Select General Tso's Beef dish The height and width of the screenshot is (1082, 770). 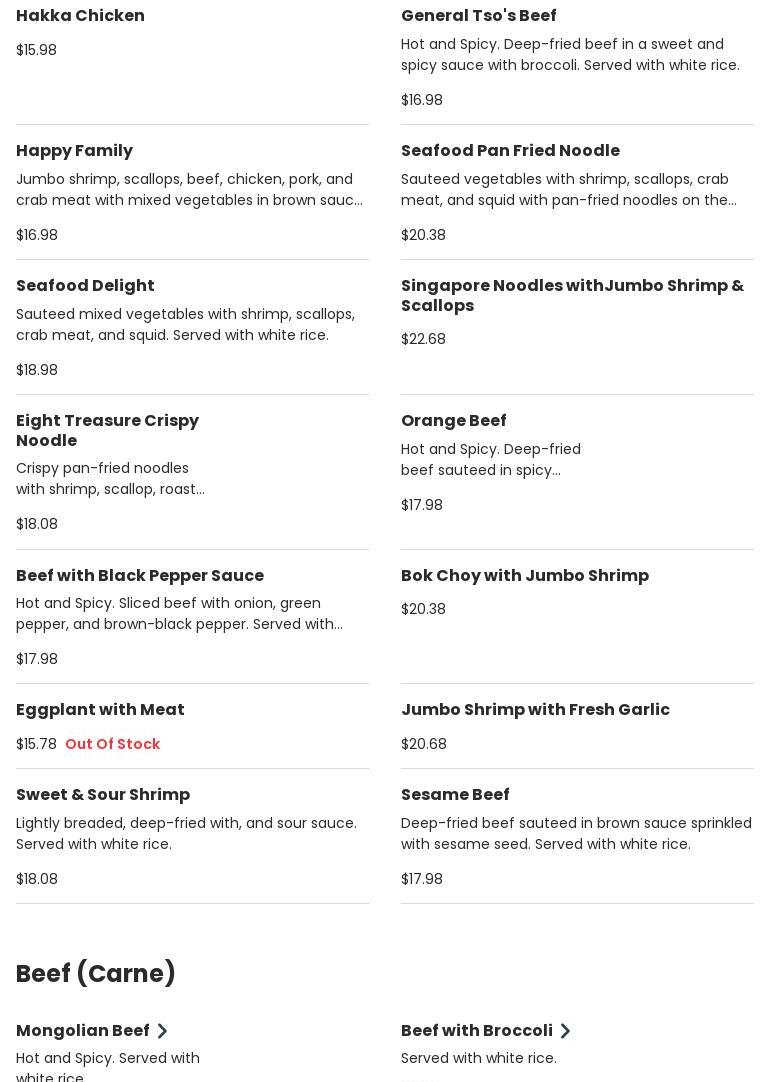pos(478,16)
